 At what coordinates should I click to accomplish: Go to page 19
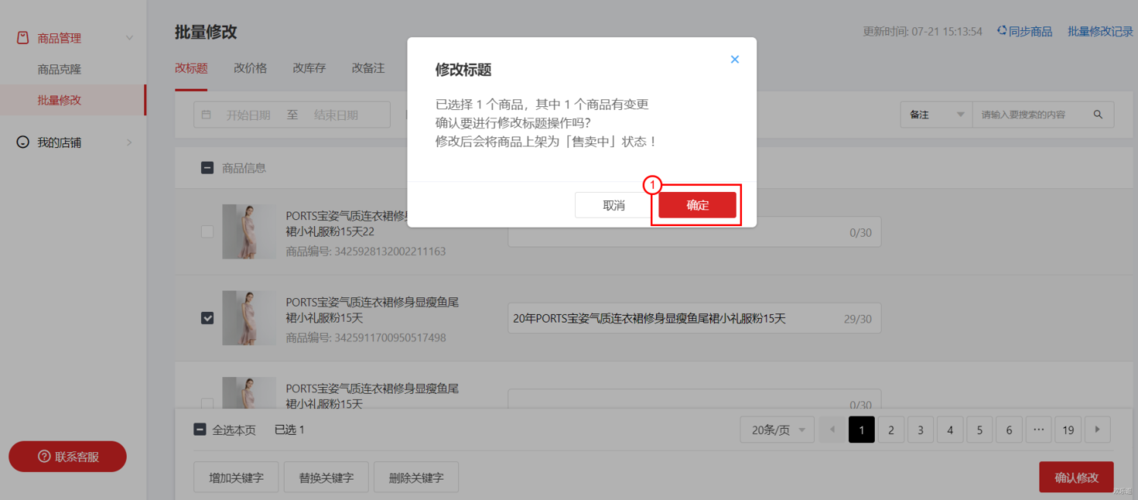1068,430
